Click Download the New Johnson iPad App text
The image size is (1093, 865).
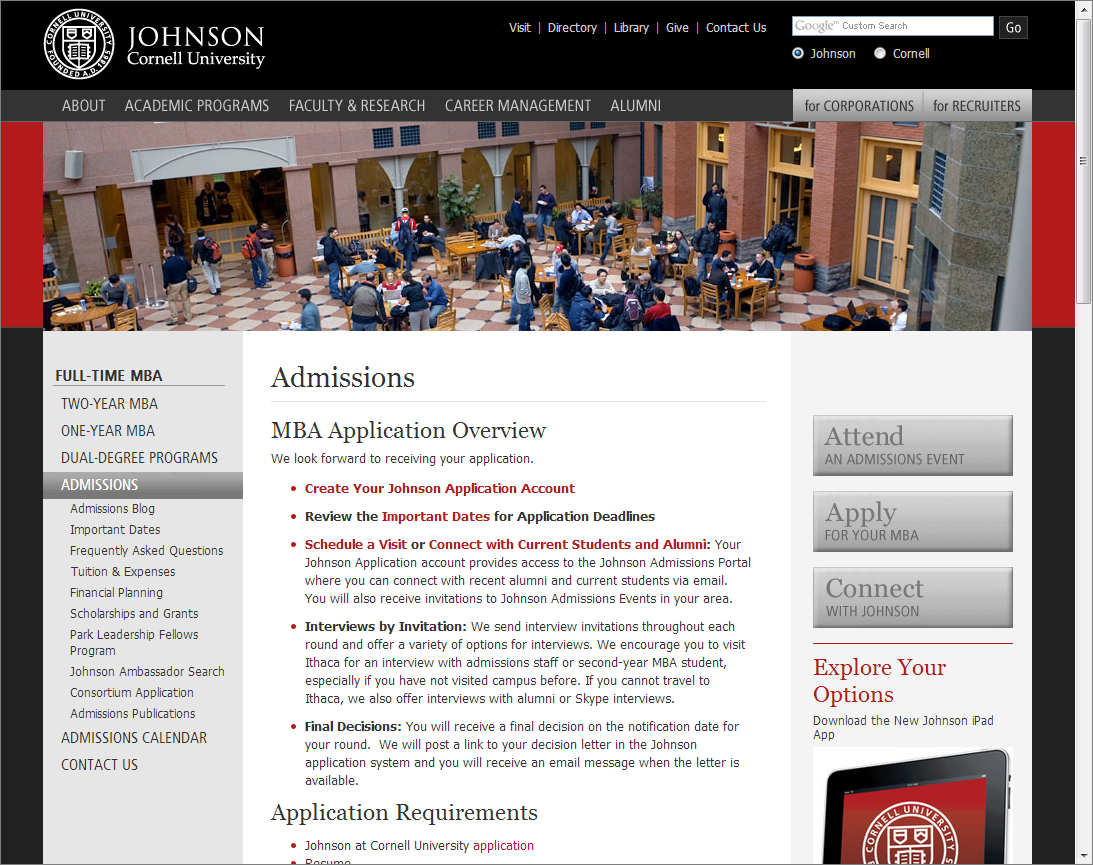tap(903, 728)
